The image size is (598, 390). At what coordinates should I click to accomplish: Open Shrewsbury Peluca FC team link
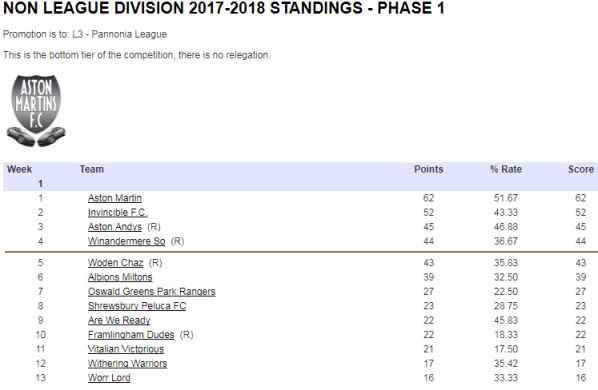[x=137, y=306]
